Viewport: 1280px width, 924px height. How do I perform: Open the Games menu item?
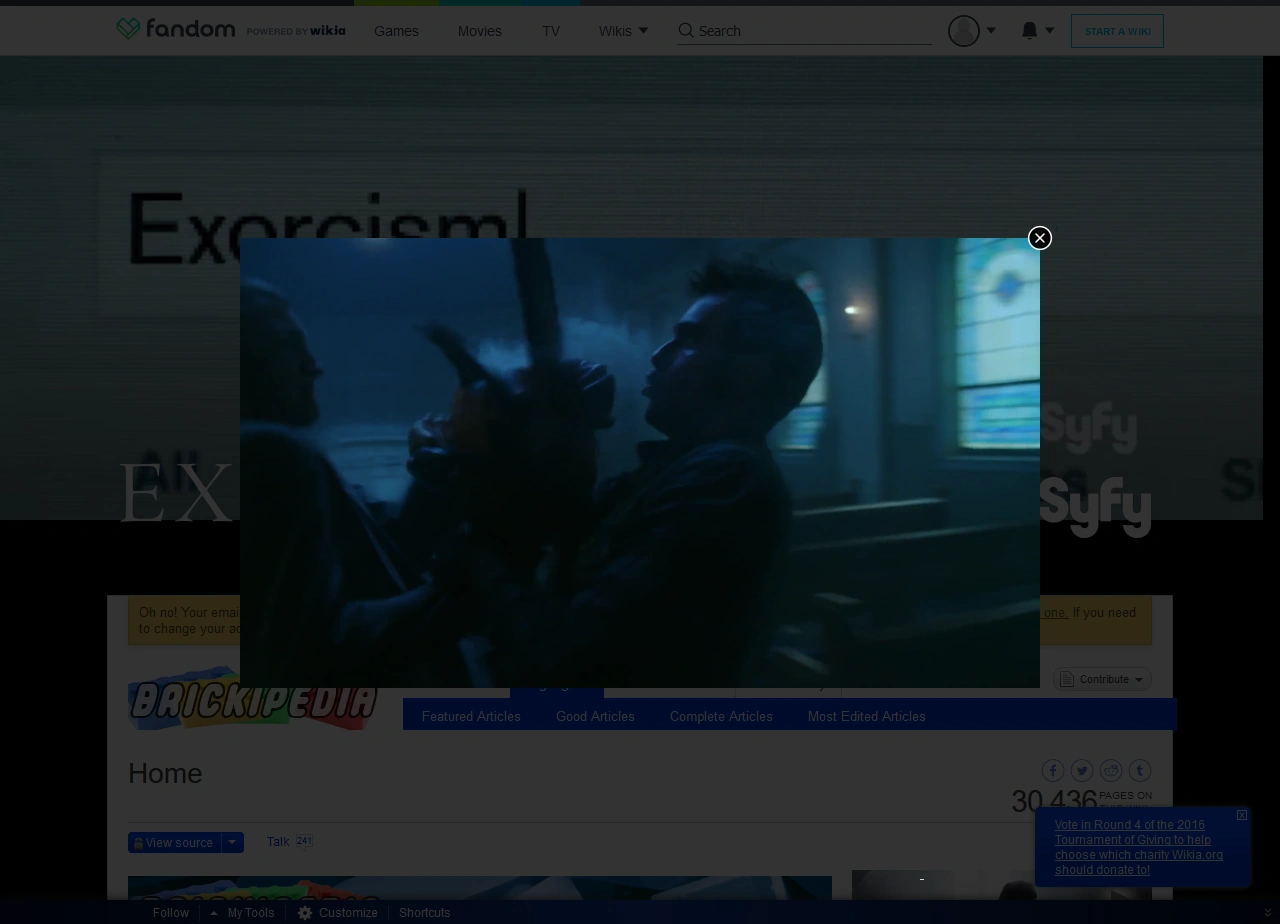pyautogui.click(x=396, y=31)
